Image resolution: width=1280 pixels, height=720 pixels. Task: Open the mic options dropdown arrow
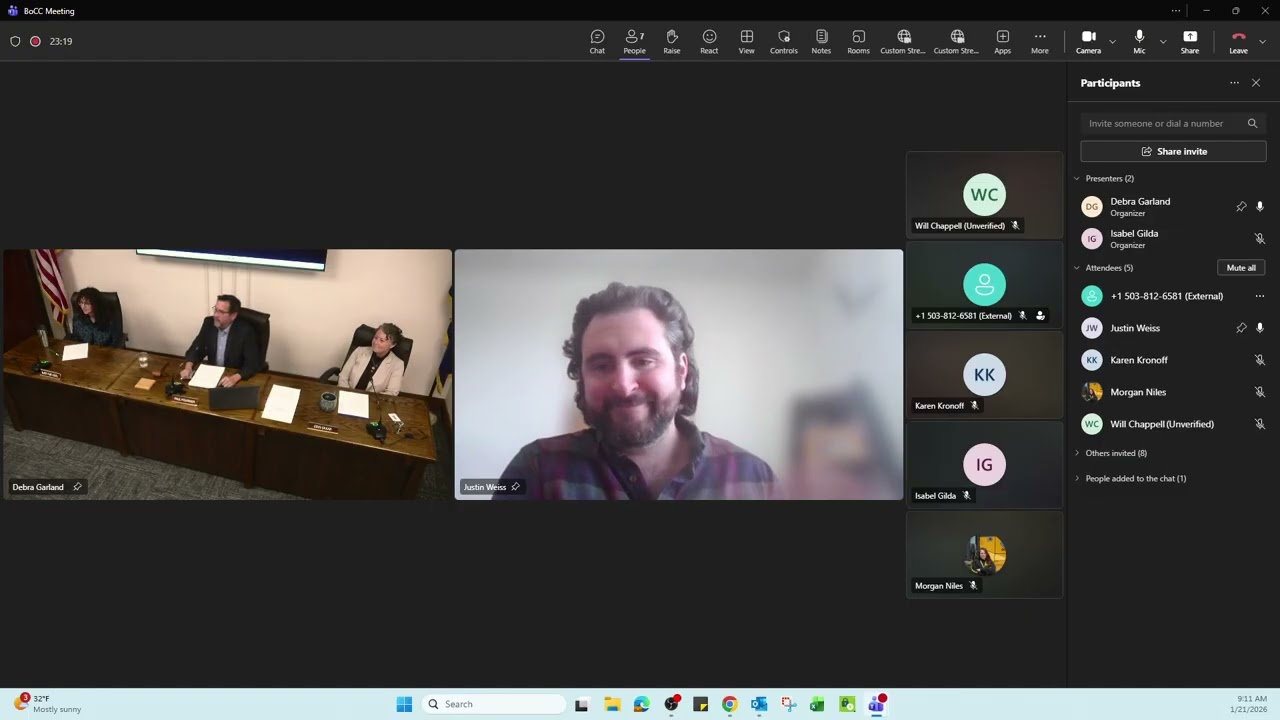coord(1162,41)
